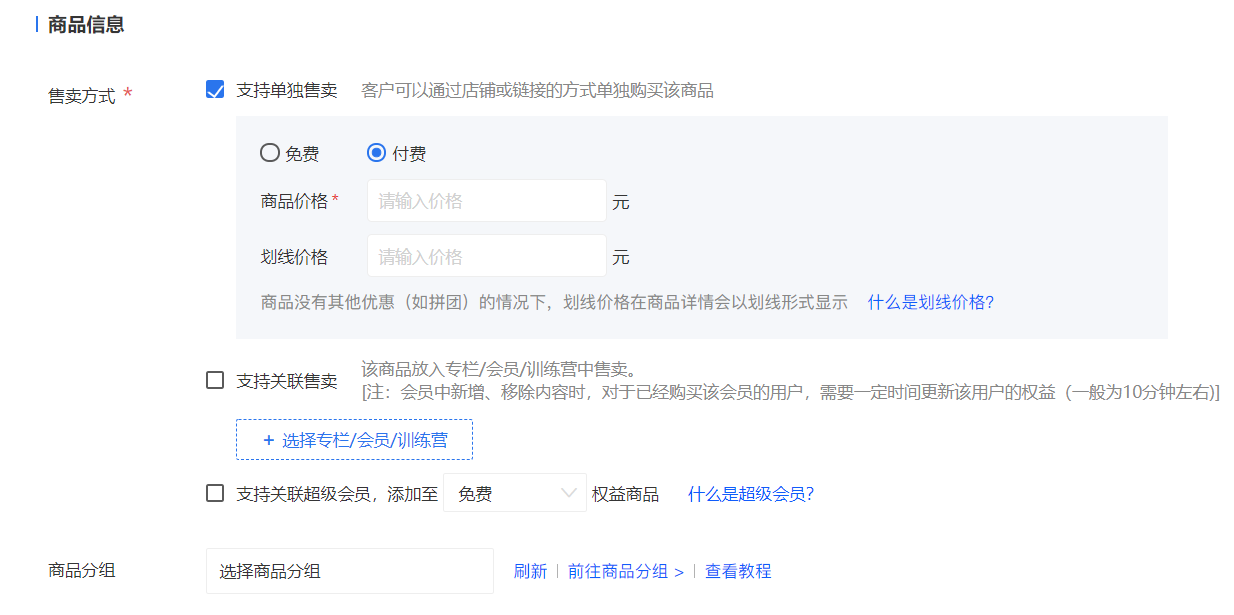Go to 前往商品分组 link
This screenshot has height=615, width=1234.
click(625, 571)
